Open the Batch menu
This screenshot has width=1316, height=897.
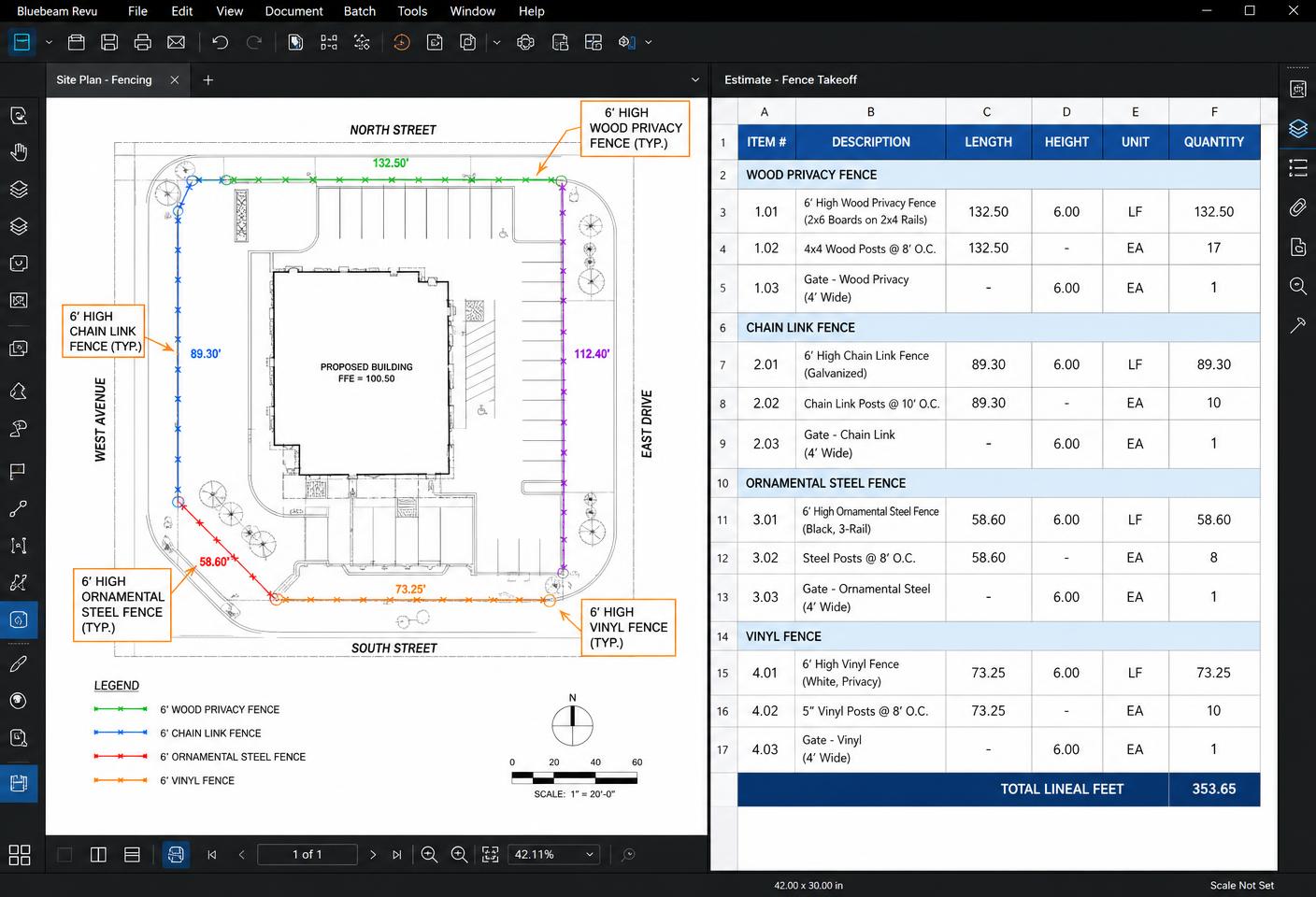pos(360,11)
